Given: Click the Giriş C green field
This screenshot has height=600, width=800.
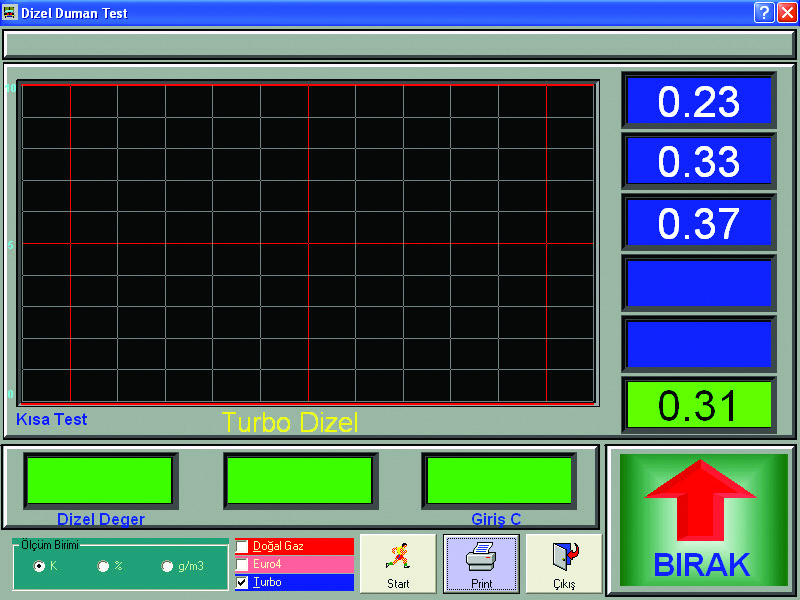Looking at the screenshot, I should tap(497, 481).
